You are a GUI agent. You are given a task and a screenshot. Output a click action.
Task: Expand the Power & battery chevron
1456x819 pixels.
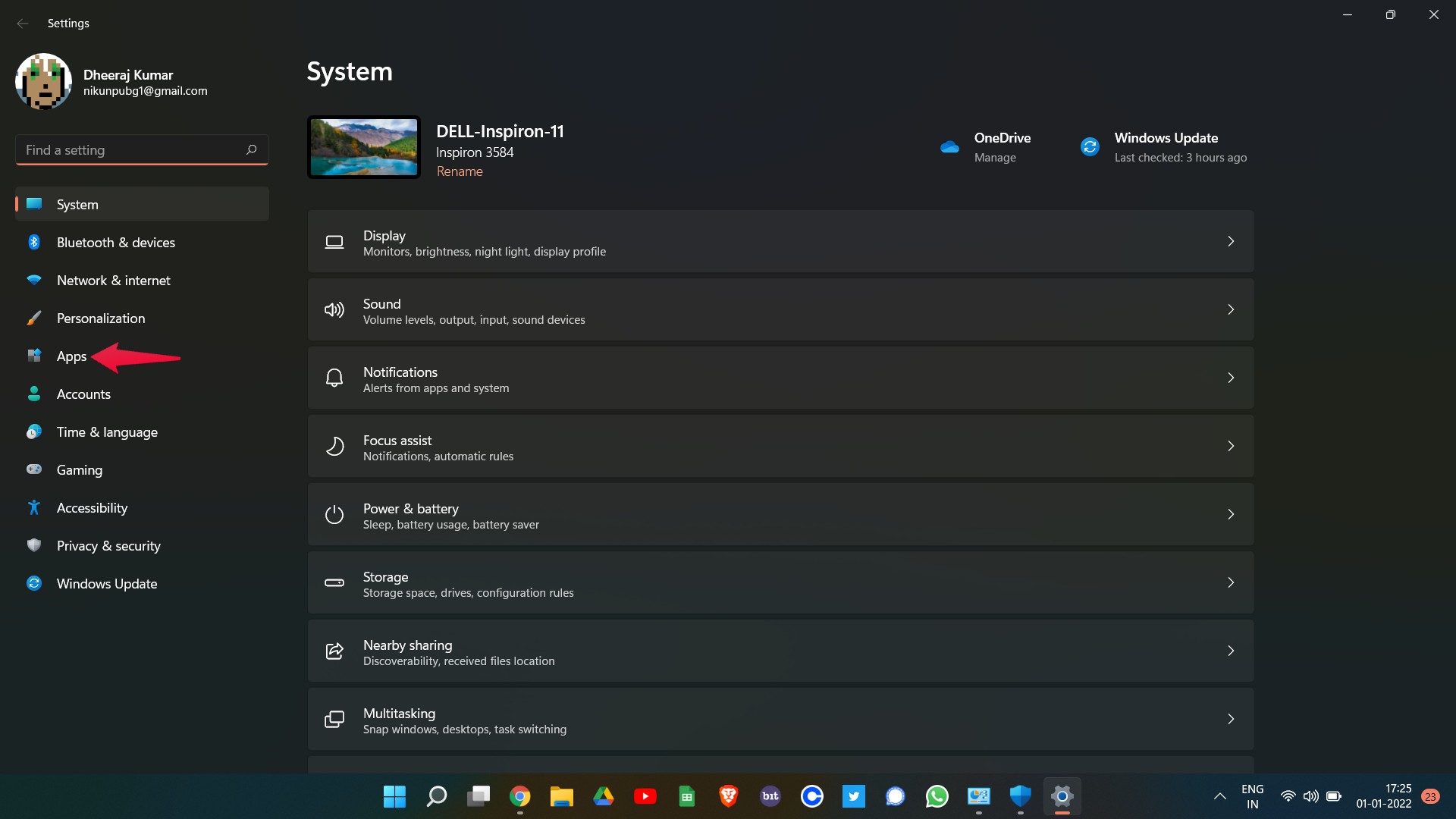point(1231,515)
